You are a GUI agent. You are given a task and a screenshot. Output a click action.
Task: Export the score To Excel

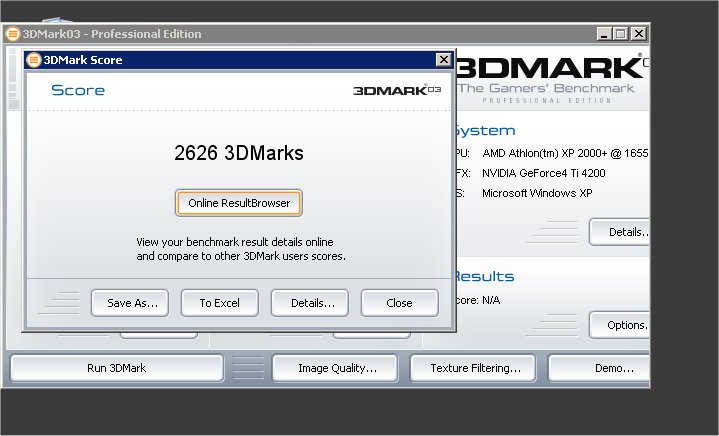coord(220,303)
